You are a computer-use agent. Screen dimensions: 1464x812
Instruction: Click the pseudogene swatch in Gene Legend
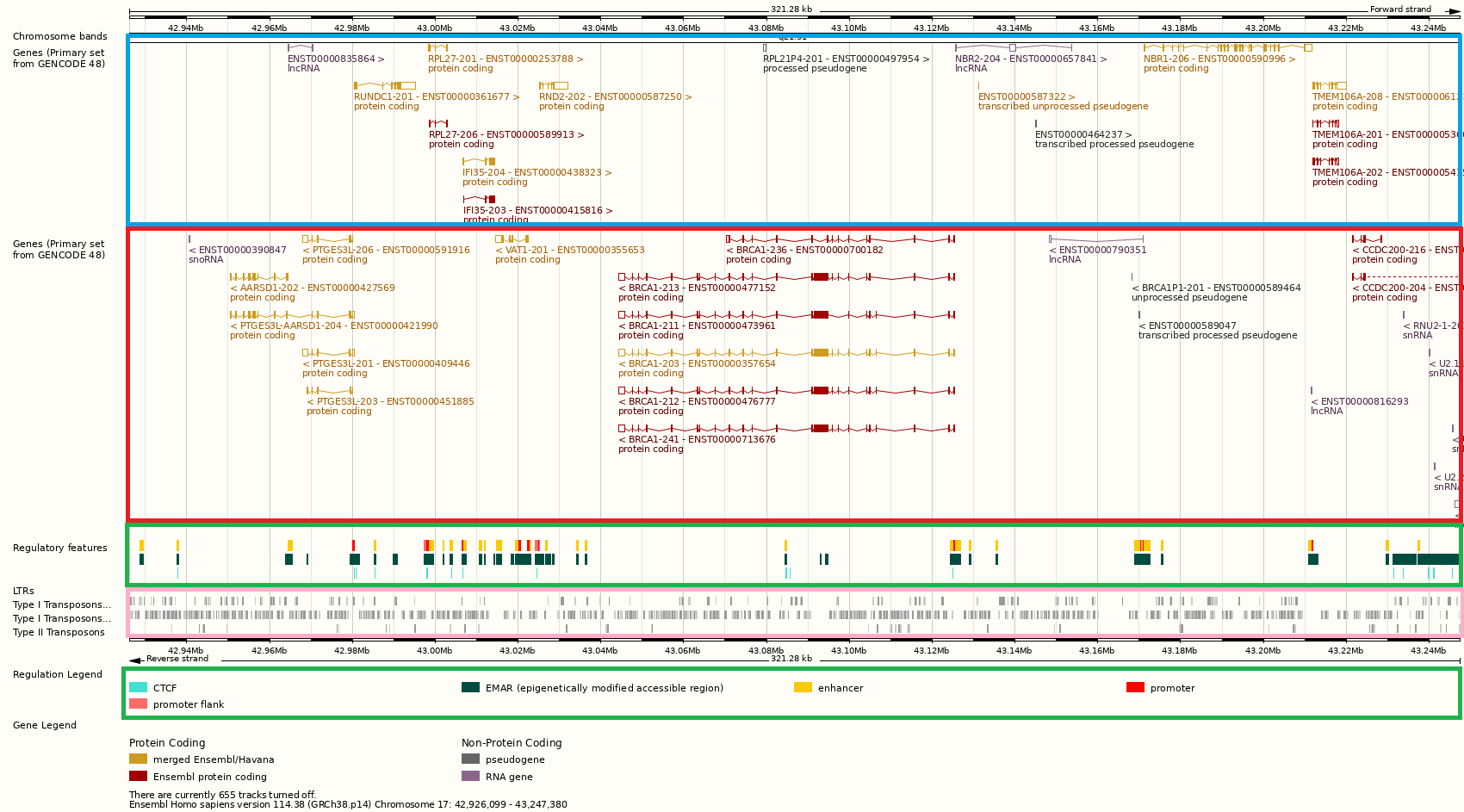[470, 759]
